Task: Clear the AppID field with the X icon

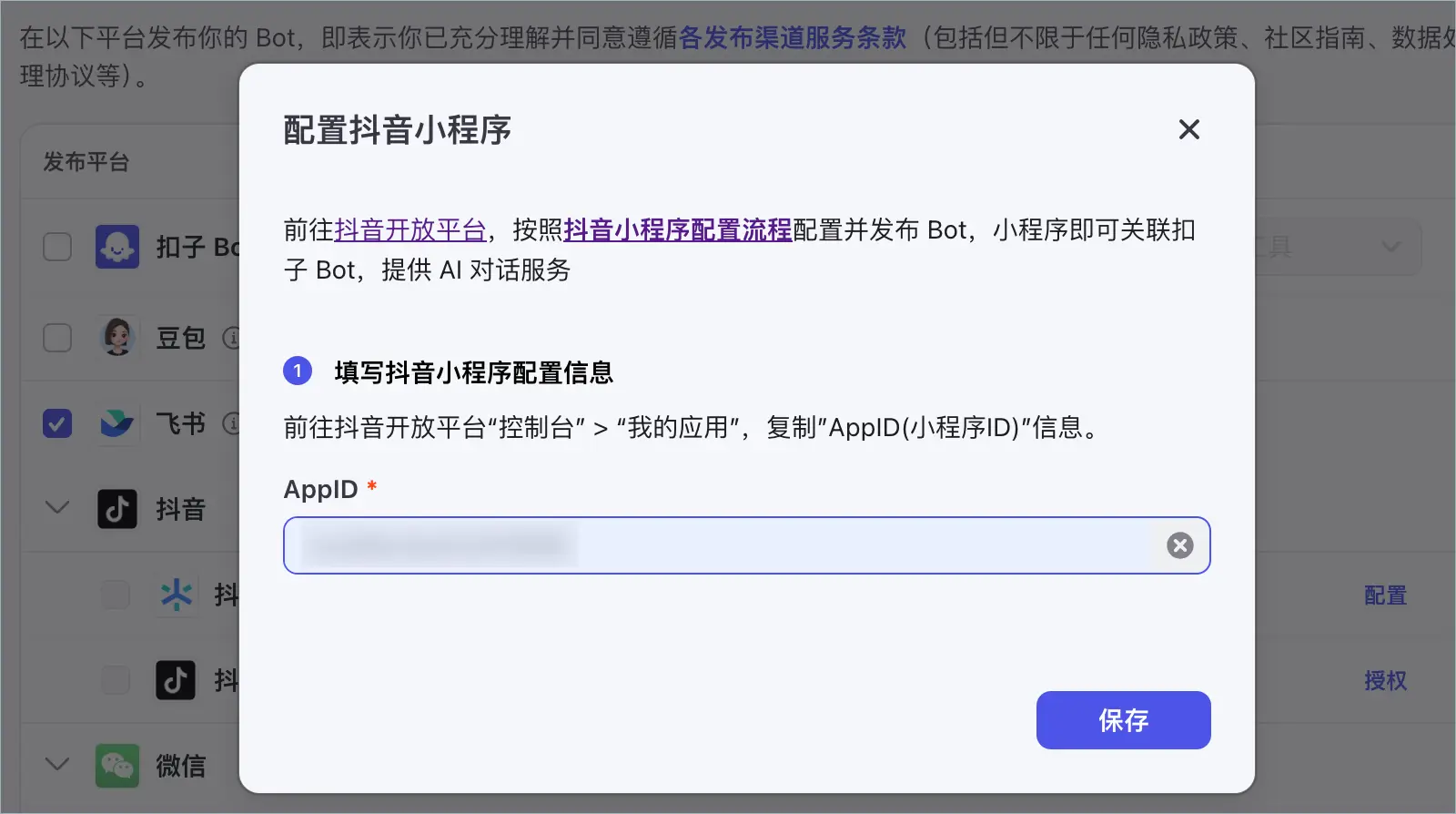Action: 1180,545
